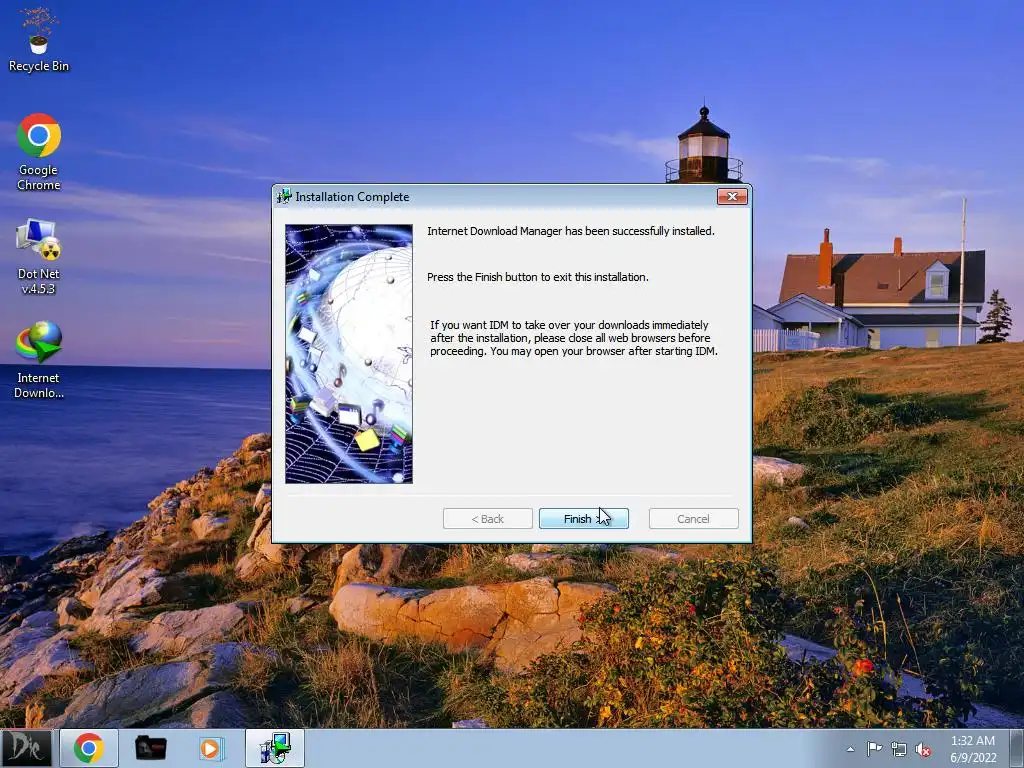Screen dimensions: 1024x768
Task: Click the Installation Complete title text
Action: coord(352,197)
